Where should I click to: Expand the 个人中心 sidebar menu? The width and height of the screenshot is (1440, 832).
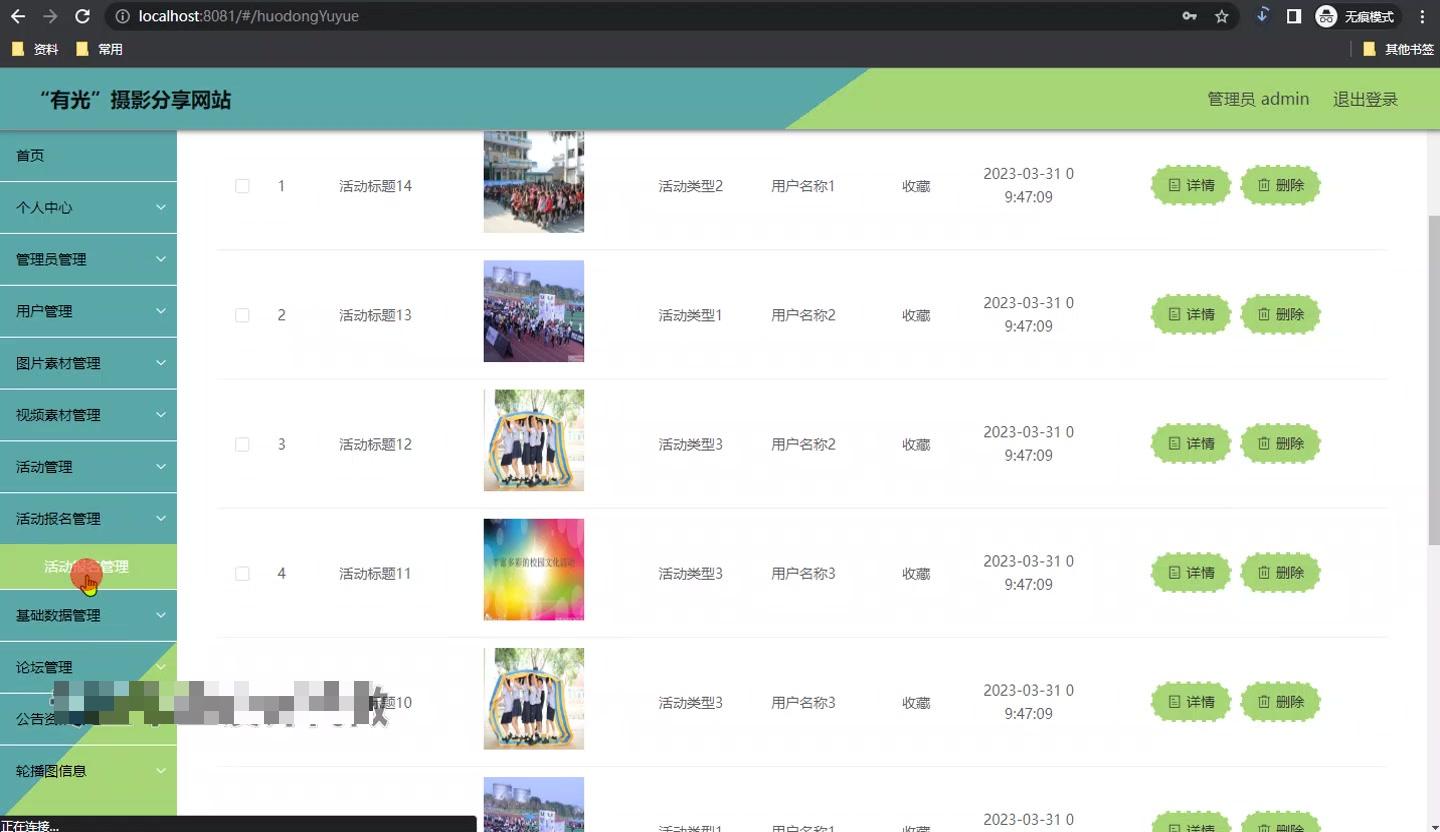click(88, 207)
